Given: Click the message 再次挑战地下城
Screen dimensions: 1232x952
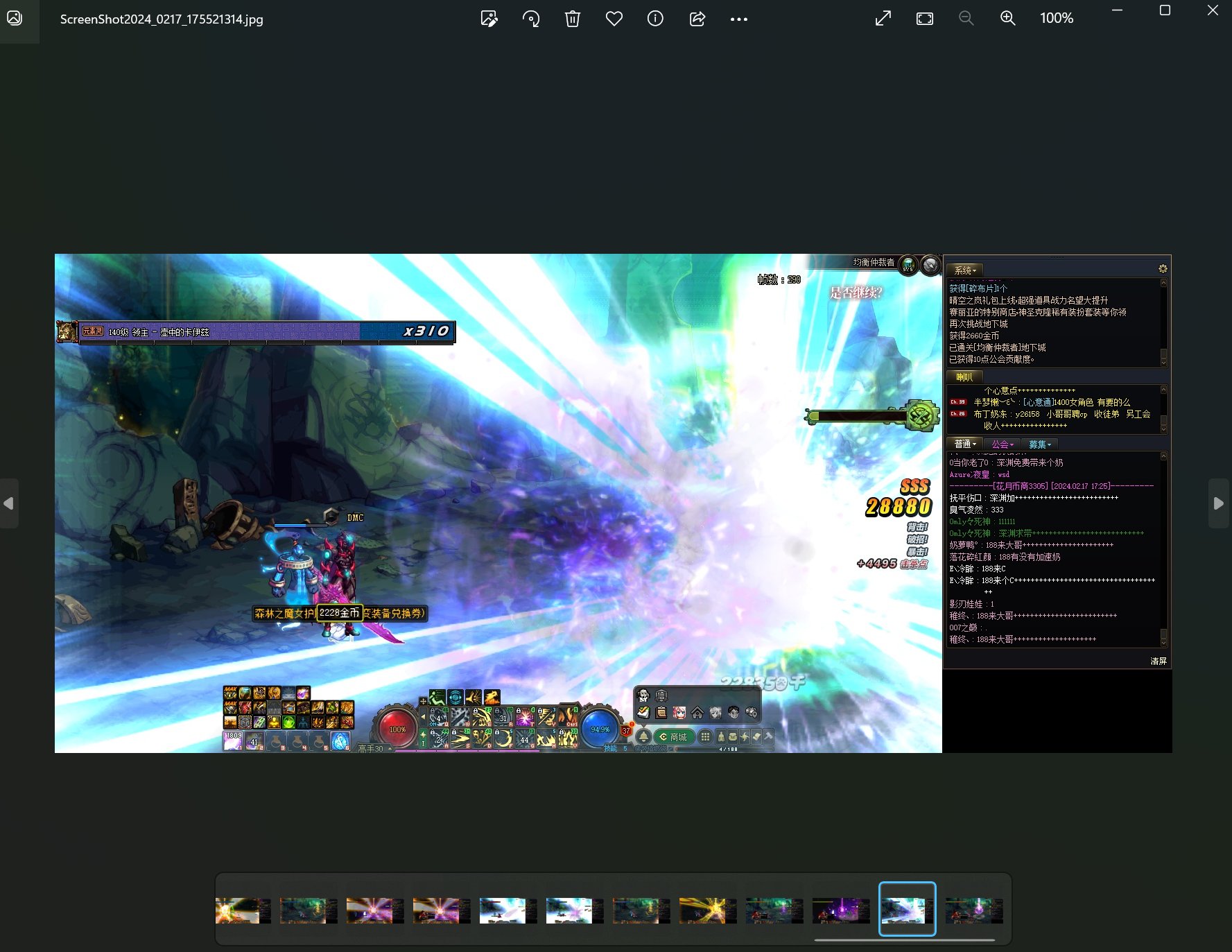Looking at the screenshot, I should coord(978,324).
